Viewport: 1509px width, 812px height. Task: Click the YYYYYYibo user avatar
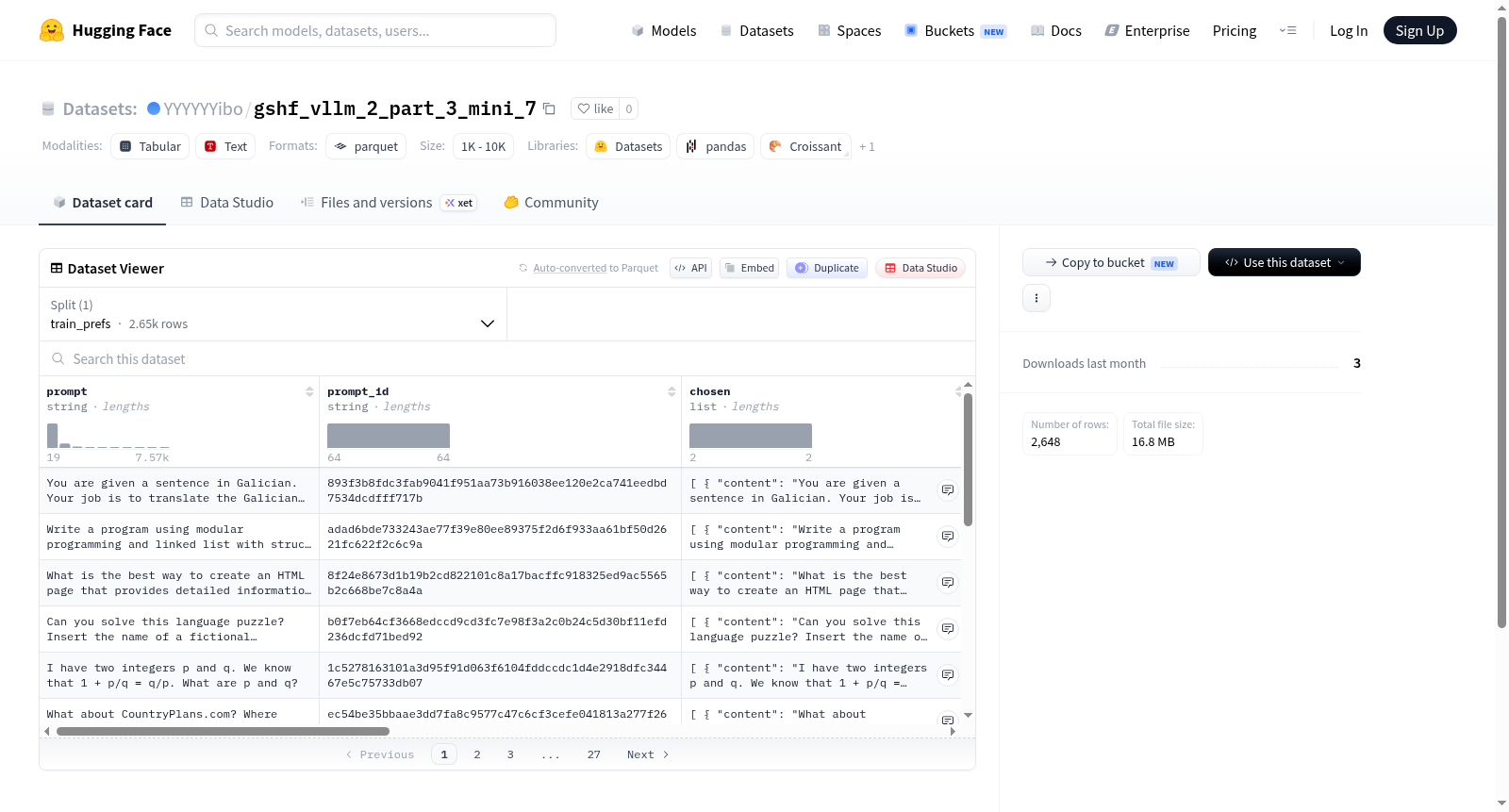click(x=154, y=108)
